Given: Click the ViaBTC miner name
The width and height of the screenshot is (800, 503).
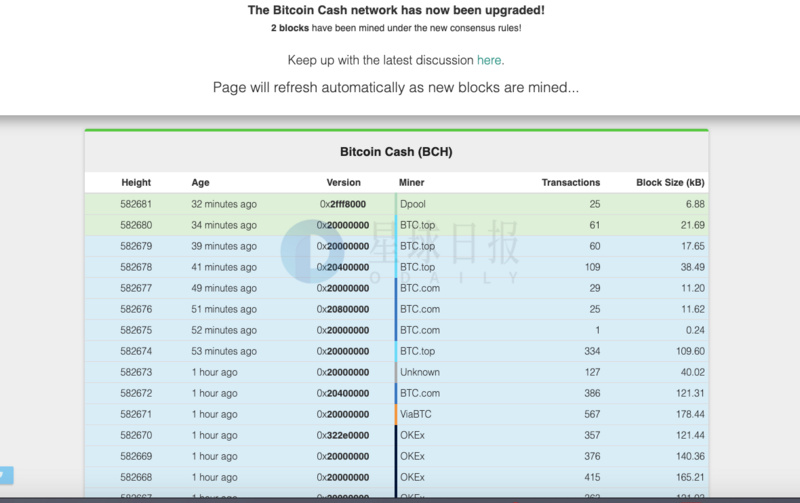Looking at the screenshot, I should coord(416,414).
